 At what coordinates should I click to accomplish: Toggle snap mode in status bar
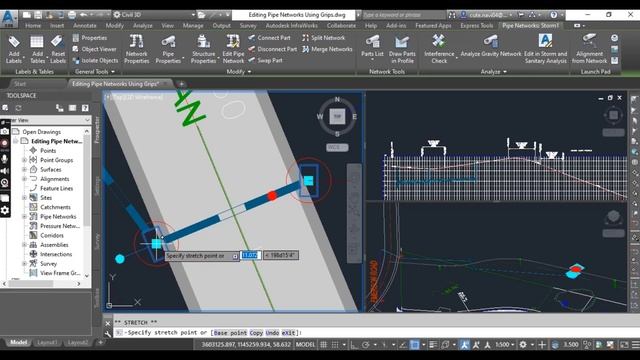335,345
